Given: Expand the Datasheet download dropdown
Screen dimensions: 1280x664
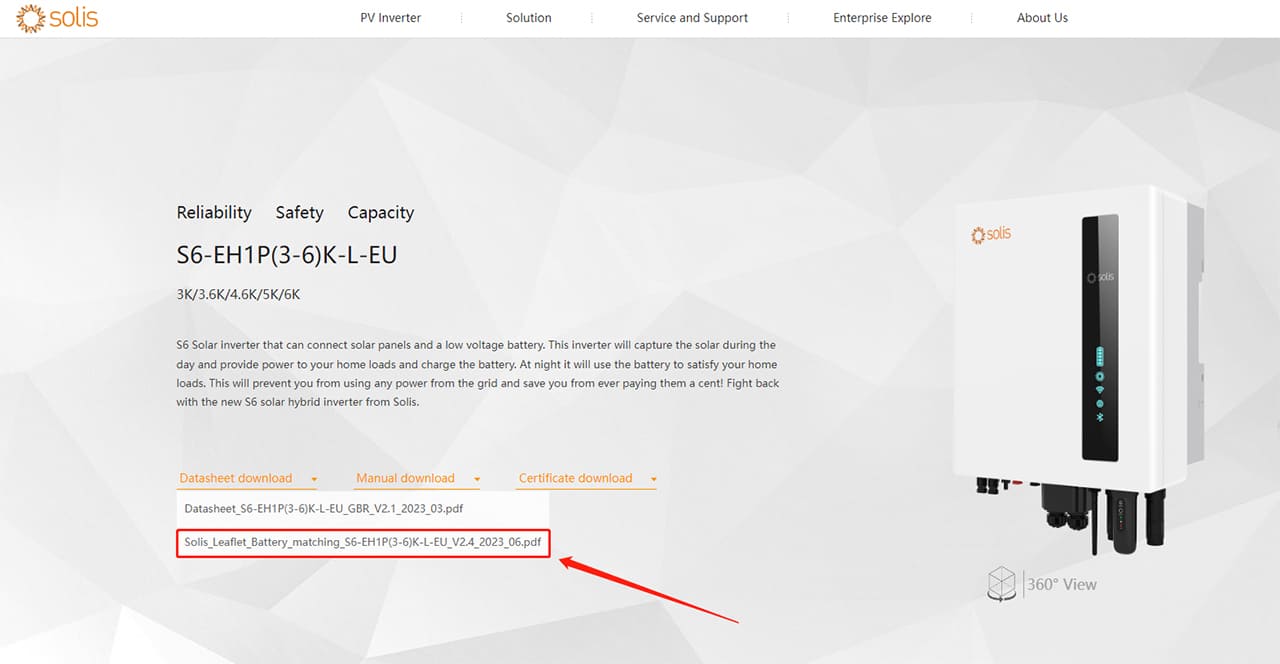Looking at the screenshot, I should [248, 478].
